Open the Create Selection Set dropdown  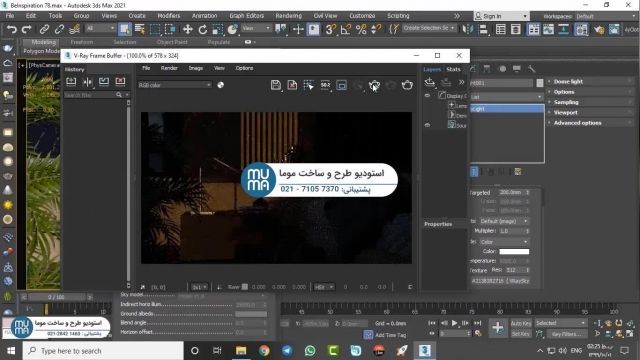tap(429, 28)
